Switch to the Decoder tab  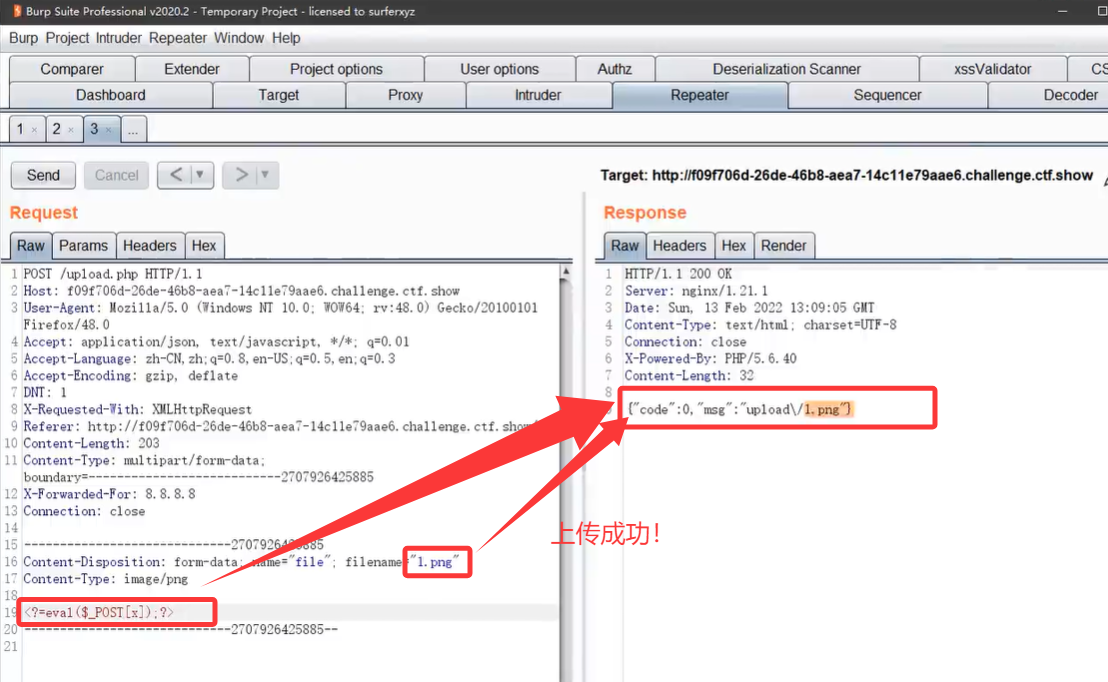tap(1070, 95)
